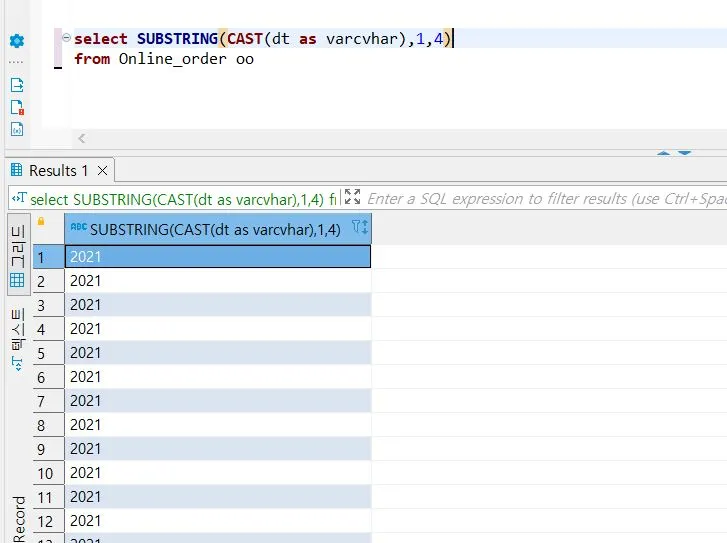This screenshot has width=727, height=543.
Task: Click the variables document icon in sidebar
Action: (17, 129)
